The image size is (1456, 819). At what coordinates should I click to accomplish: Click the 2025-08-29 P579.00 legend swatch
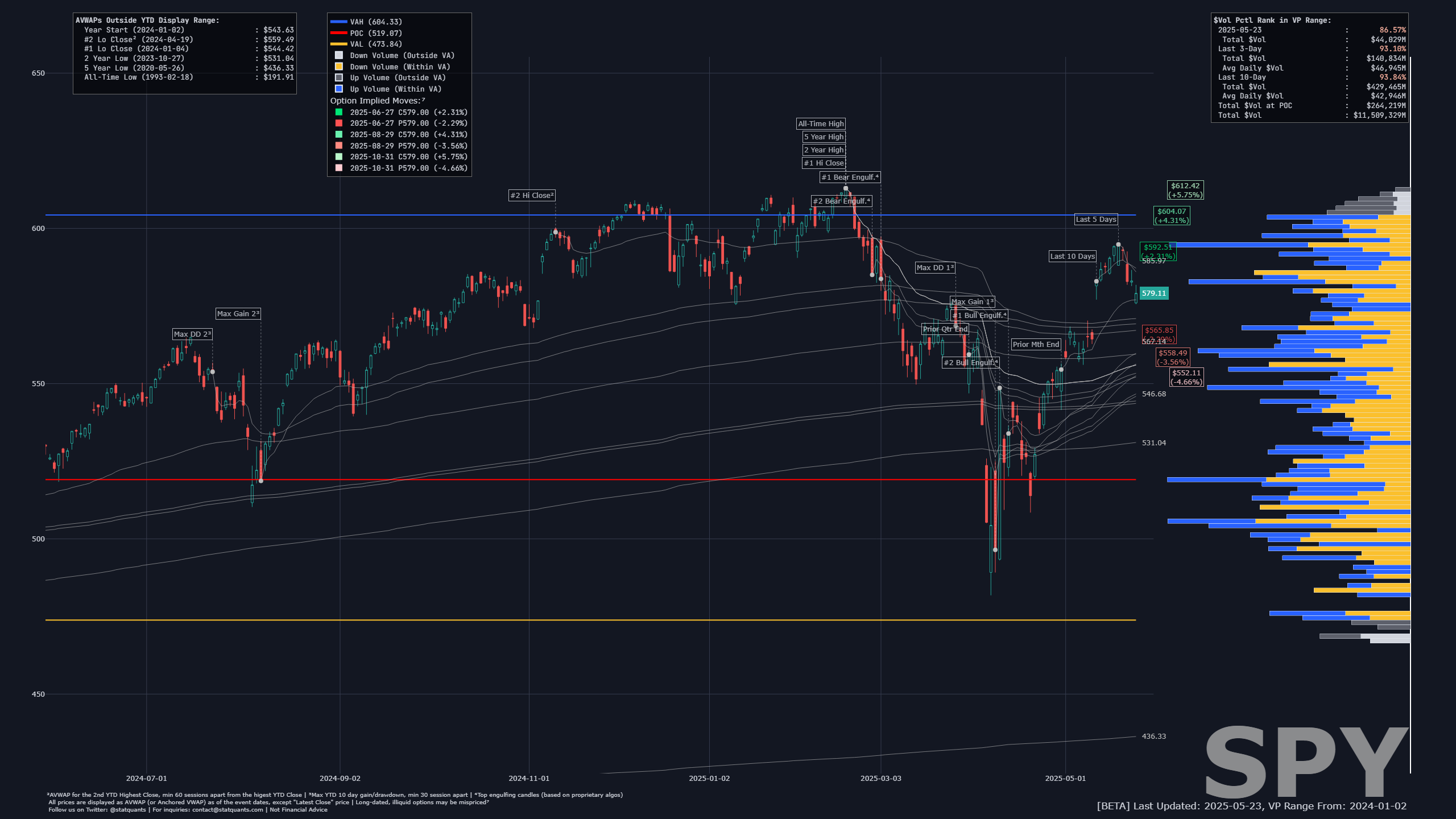tap(339, 146)
